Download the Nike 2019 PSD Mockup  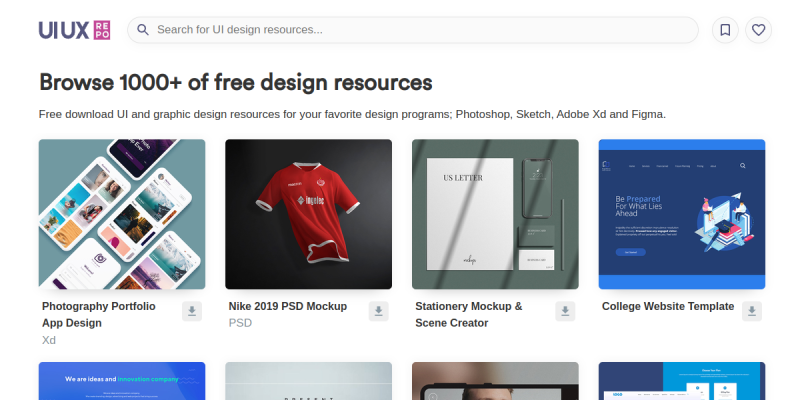click(379, 311)
